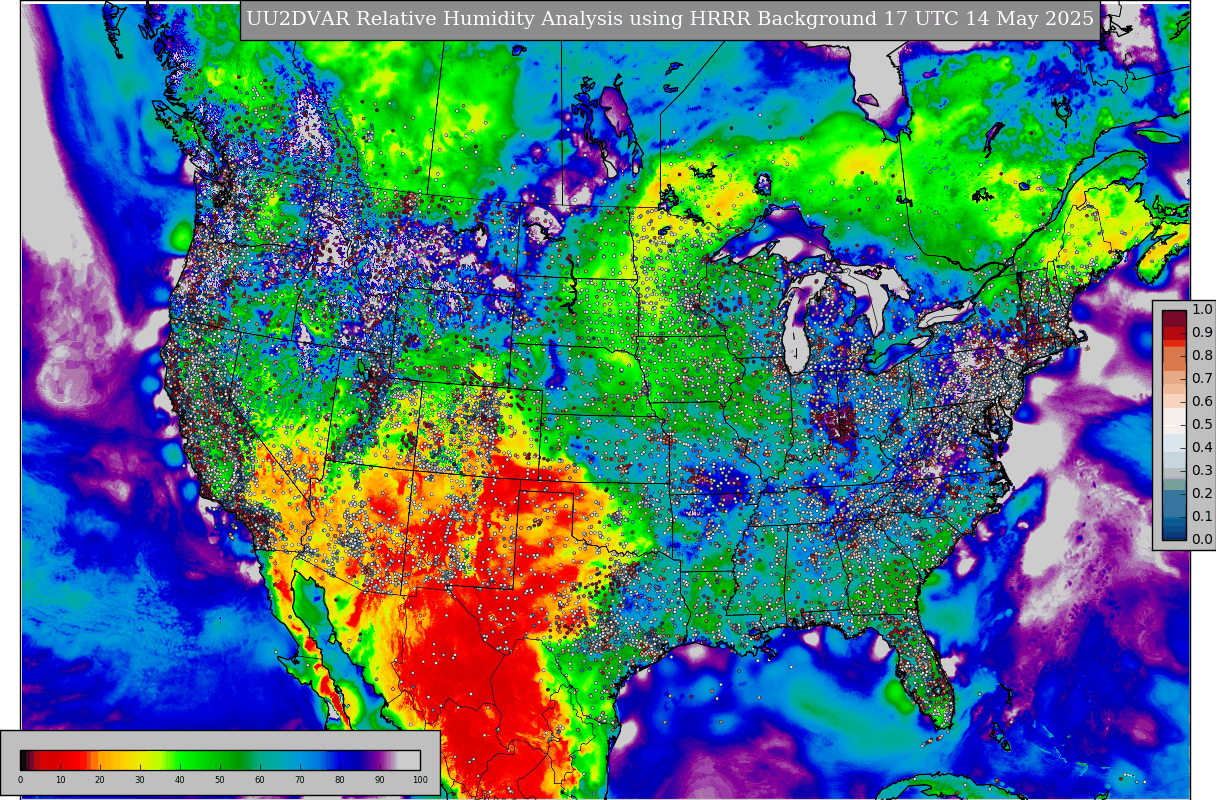This screenshot has width=1216, height=800.
Task: Click the 30 tick label on humidity colorbar
Action: click(140, 780)
